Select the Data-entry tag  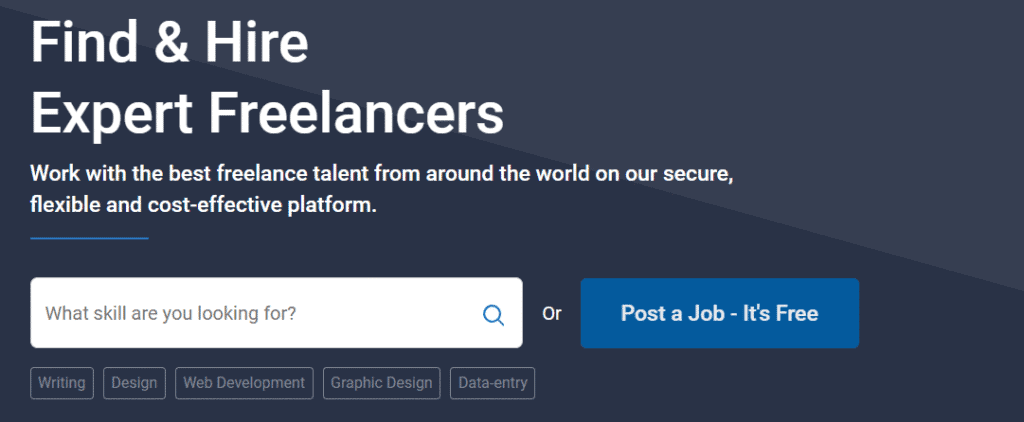coord(492,383)
